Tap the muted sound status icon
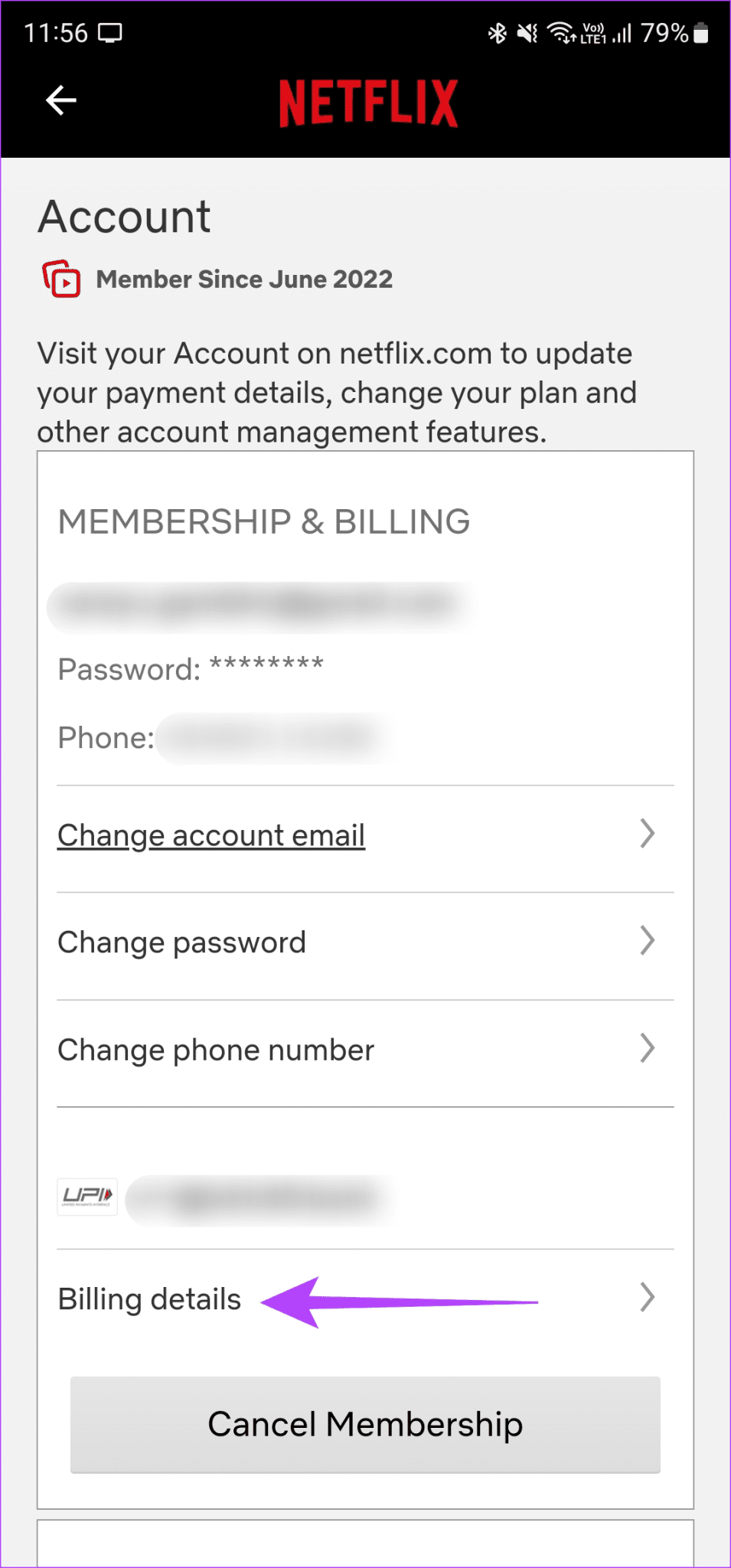 coord(527,33)
